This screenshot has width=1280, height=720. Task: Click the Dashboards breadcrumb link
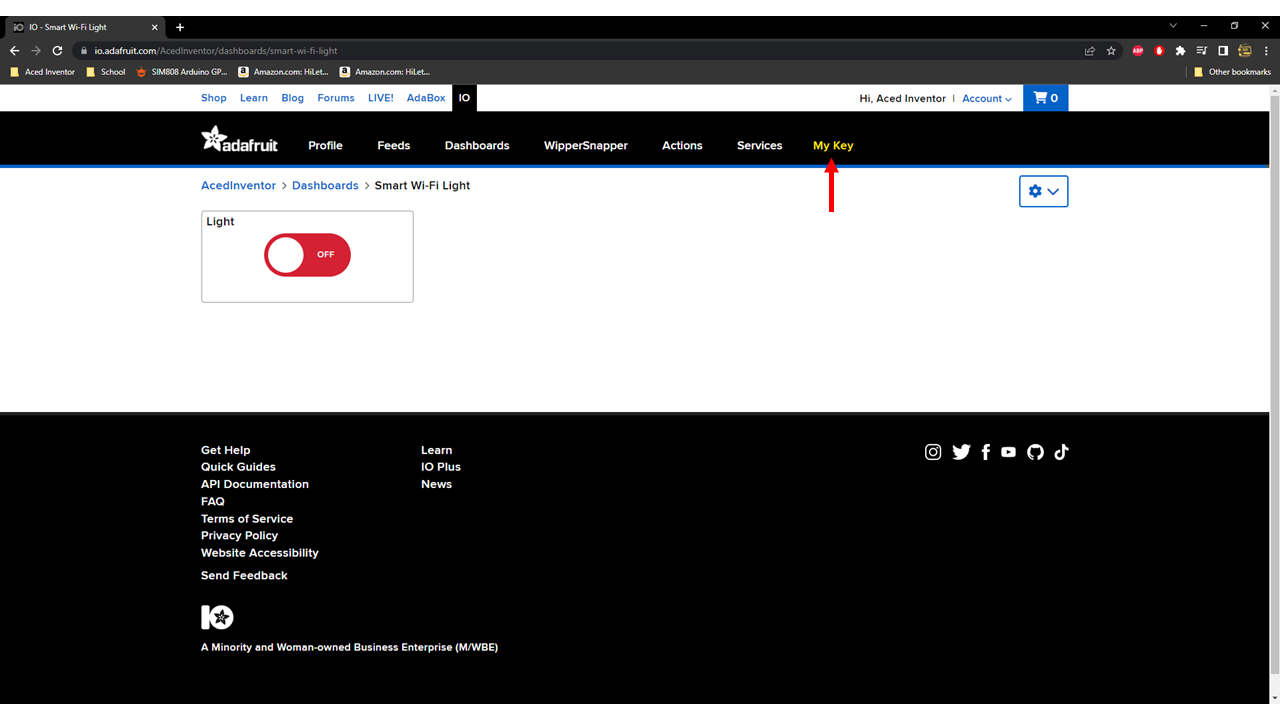325,186
